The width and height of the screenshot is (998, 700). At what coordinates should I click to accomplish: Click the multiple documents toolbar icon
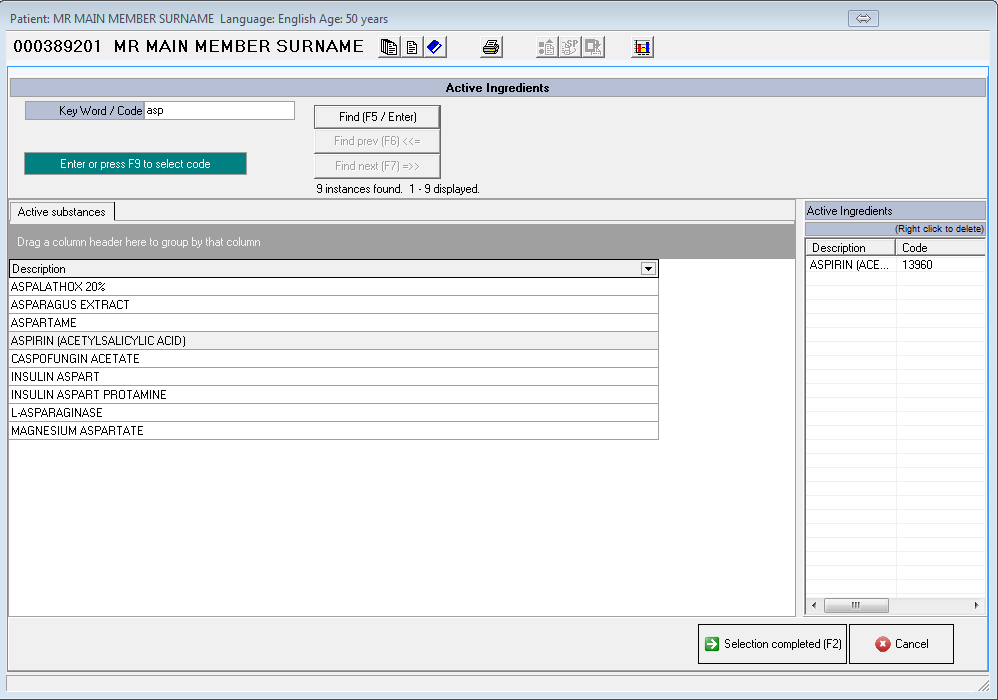pyautogui.click(x=389, y=47)
